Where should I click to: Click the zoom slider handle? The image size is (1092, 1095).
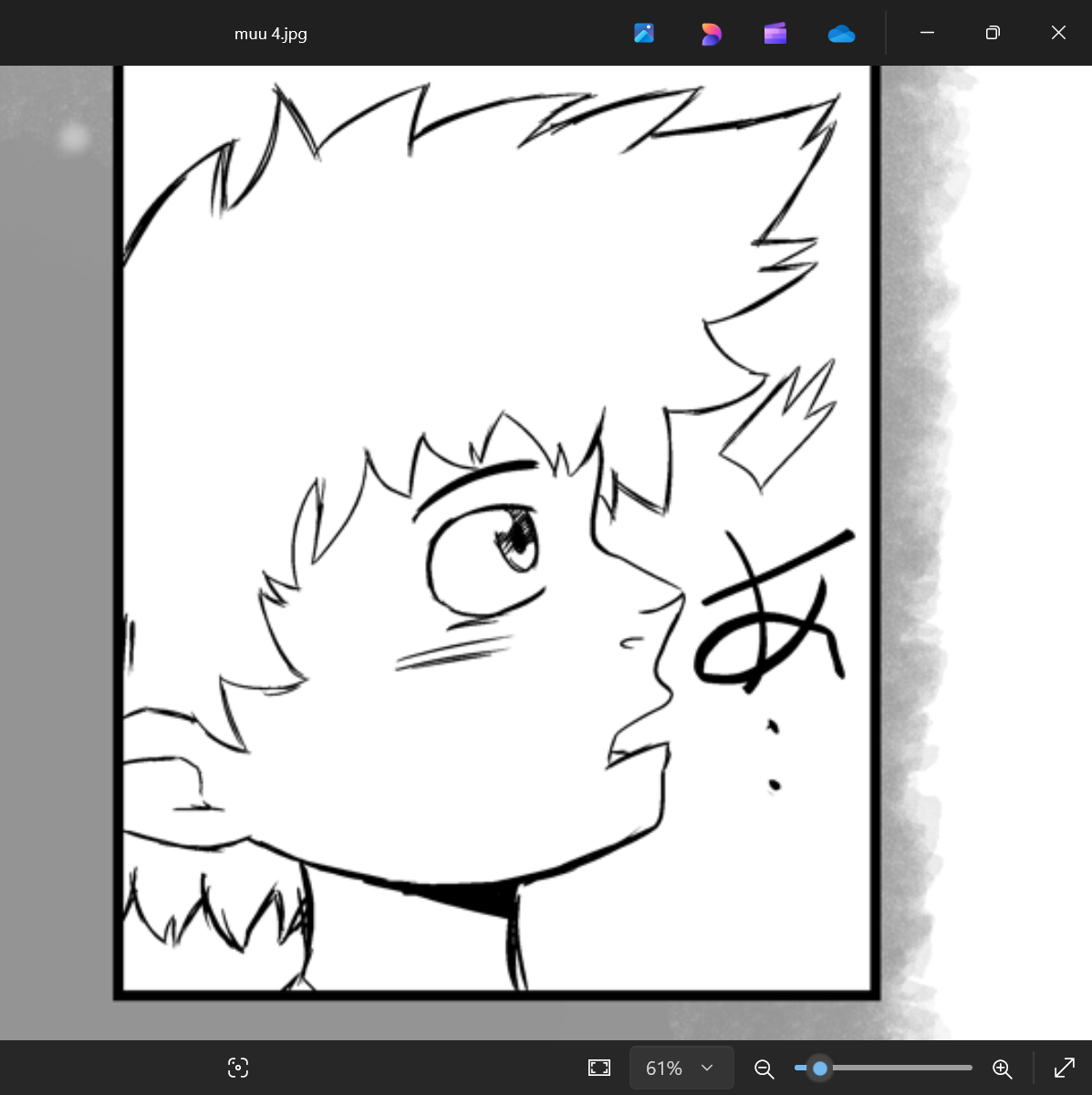coord(819,1068)
